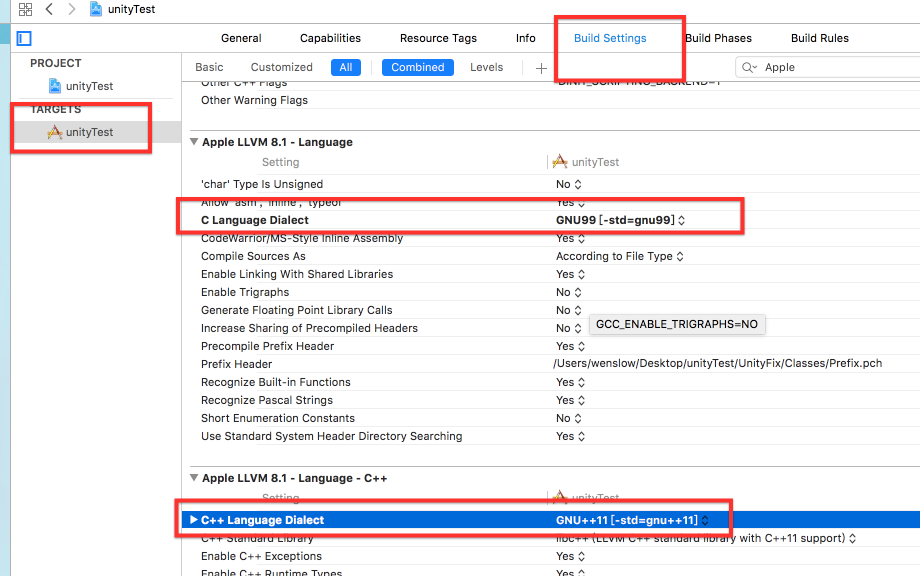Image resolution: width=920 pixels, height=576 pixels.
Task: Open the Build Rules tab
Action: [x=820, y=38]
